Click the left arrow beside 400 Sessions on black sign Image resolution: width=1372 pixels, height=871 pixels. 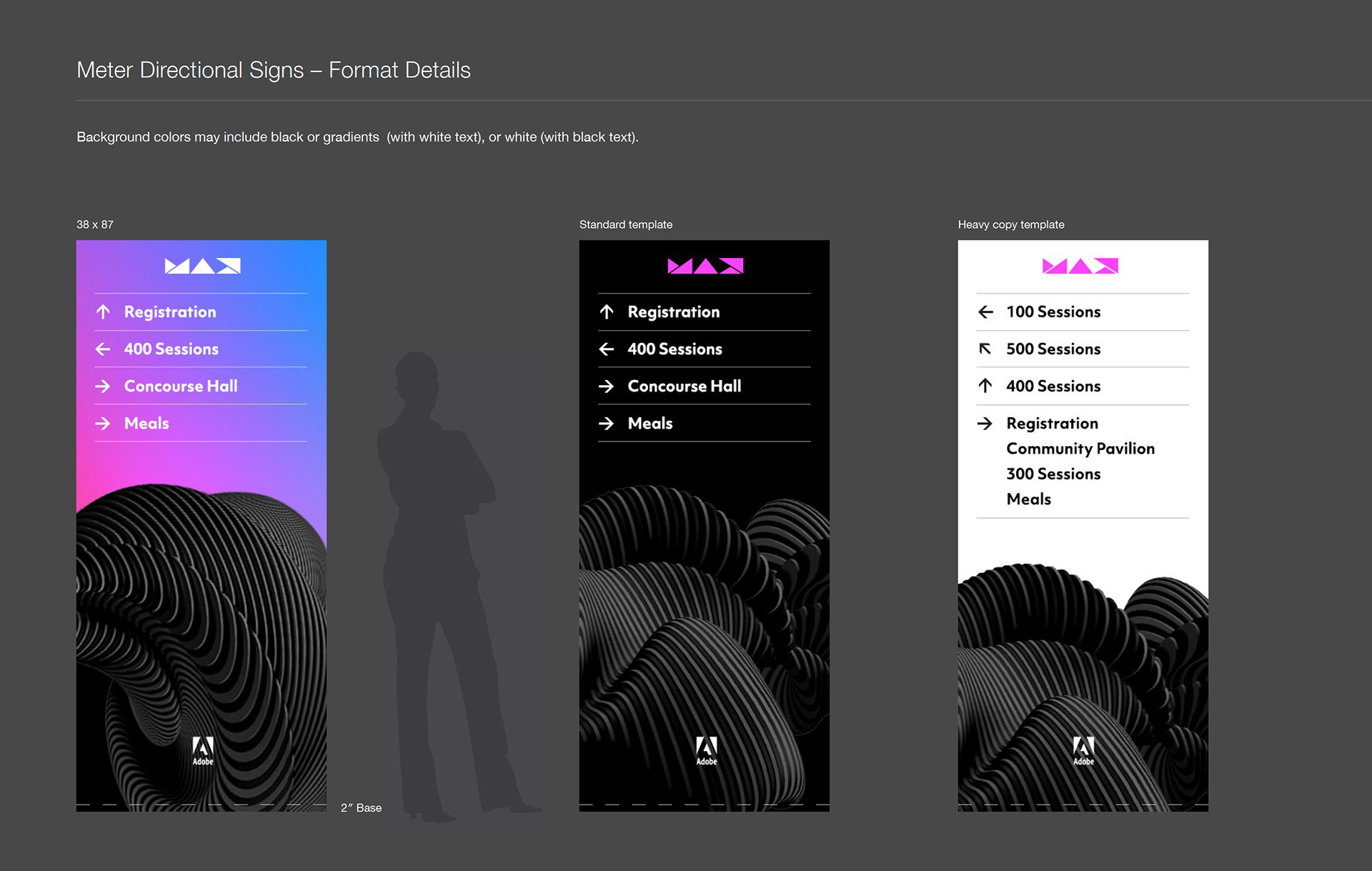(607, 349)
